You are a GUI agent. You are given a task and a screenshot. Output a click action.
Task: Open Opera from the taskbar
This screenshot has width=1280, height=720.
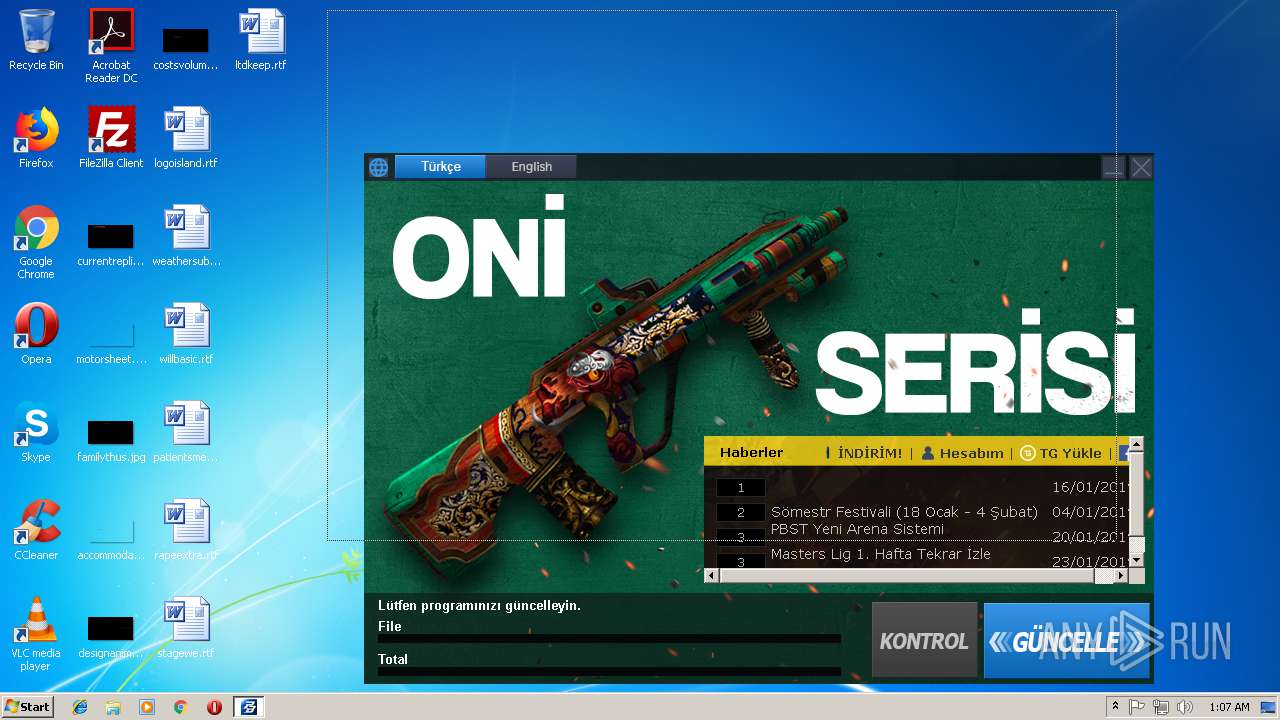(214, 707)
